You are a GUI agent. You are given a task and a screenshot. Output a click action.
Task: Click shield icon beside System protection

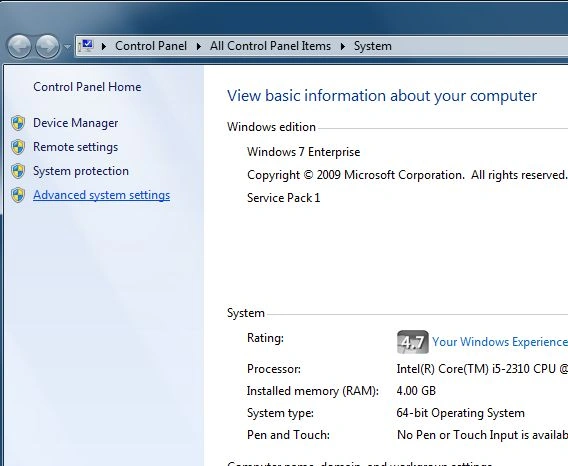click(18, 171)
